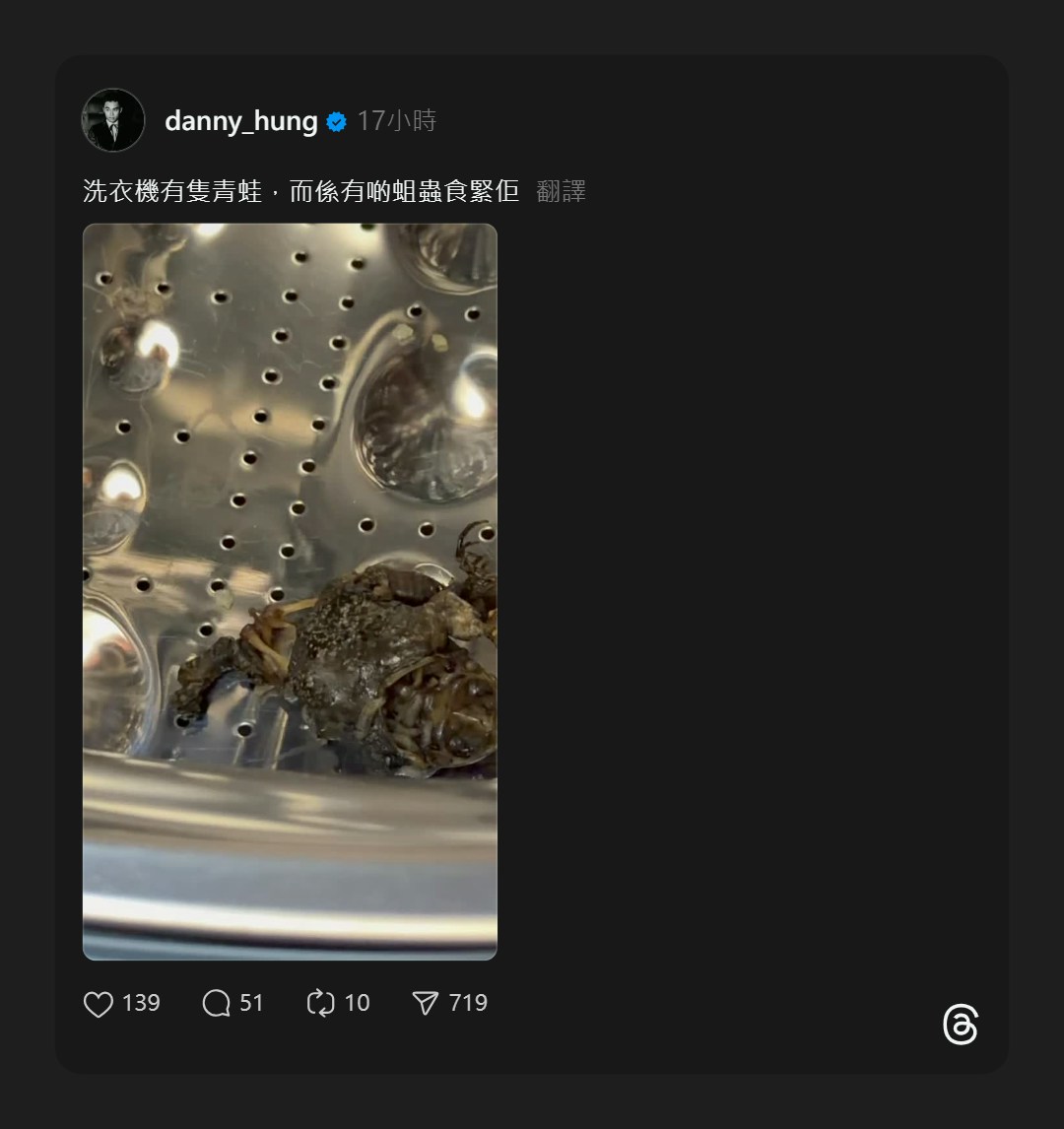
Task: Click the Threads logo in the corner
Action: (960, 1026)
